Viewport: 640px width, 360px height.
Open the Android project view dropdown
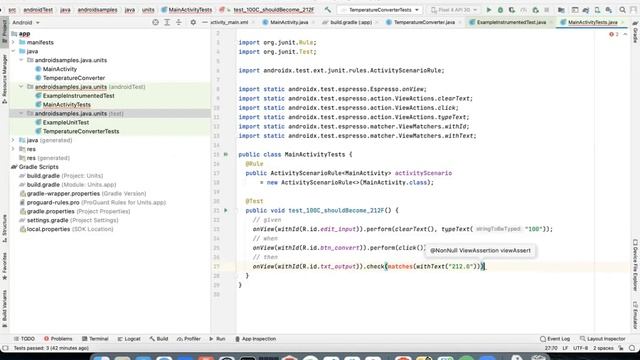tap(26, 22)
